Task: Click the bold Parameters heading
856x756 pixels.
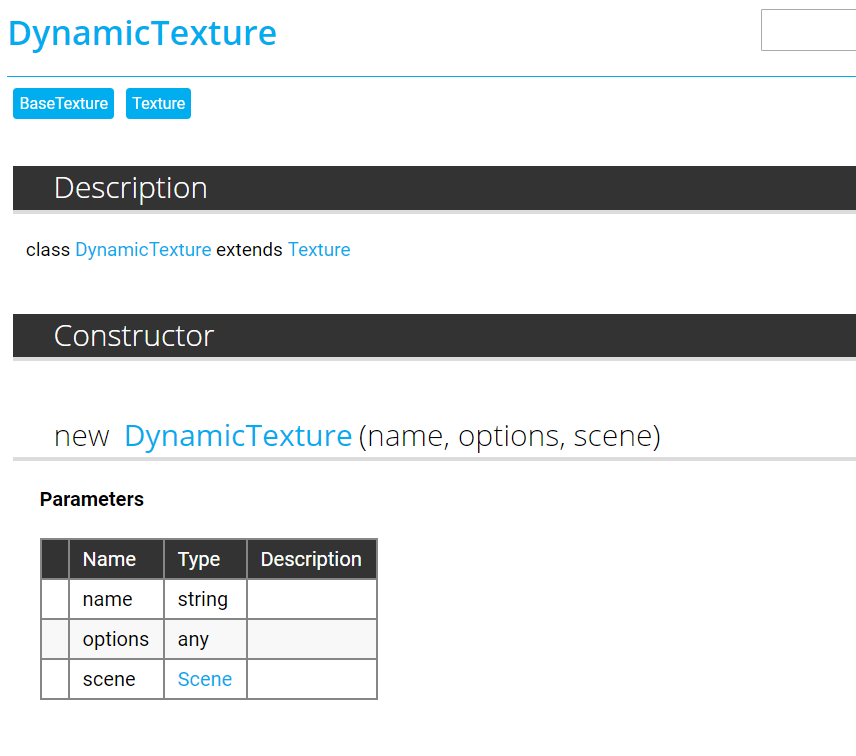Action: pos(92,500)
